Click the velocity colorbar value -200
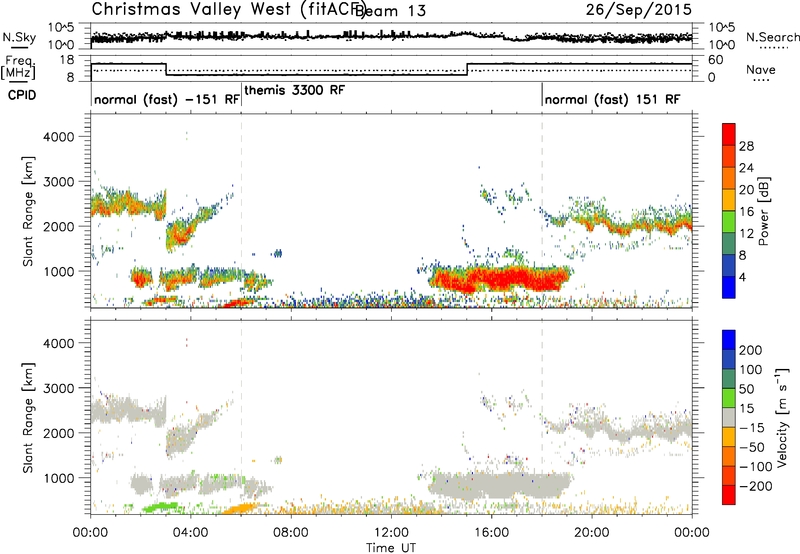Screen dimensions: 800x554 tap(755, 486)
